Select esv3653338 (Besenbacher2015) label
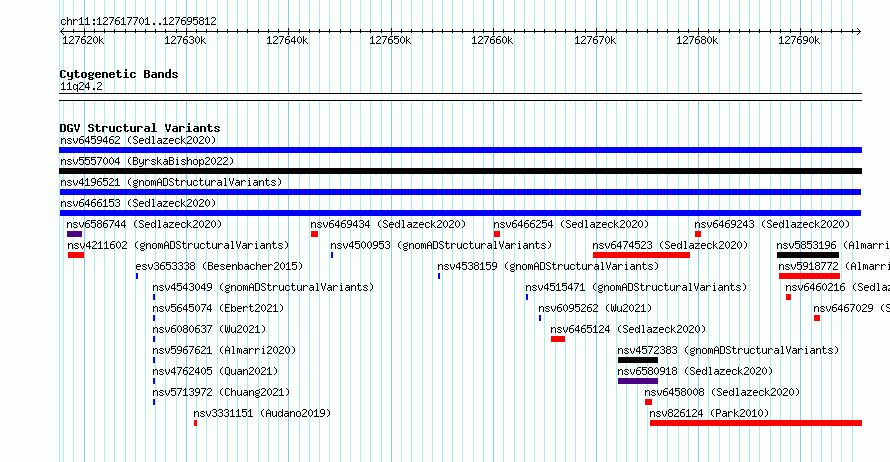Viewport: 890px width, 462px height. click(x=219, y=266)
